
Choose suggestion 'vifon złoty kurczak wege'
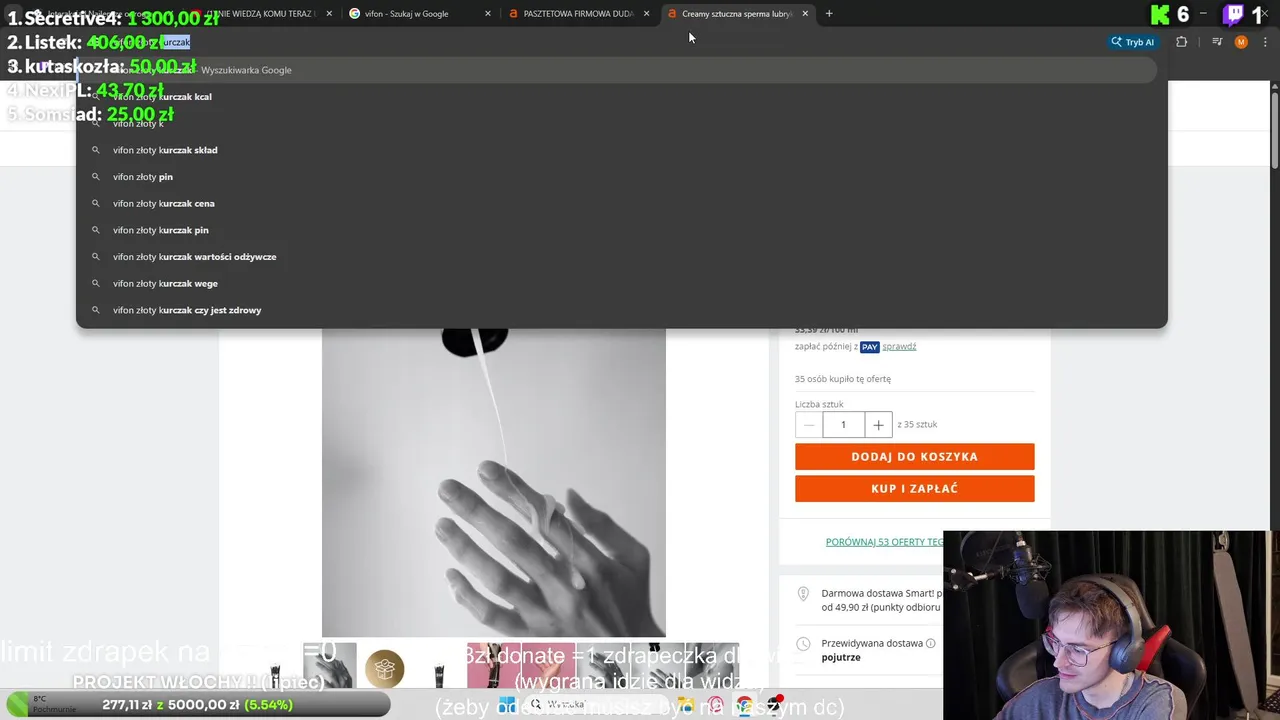click(x=622, y=283)
